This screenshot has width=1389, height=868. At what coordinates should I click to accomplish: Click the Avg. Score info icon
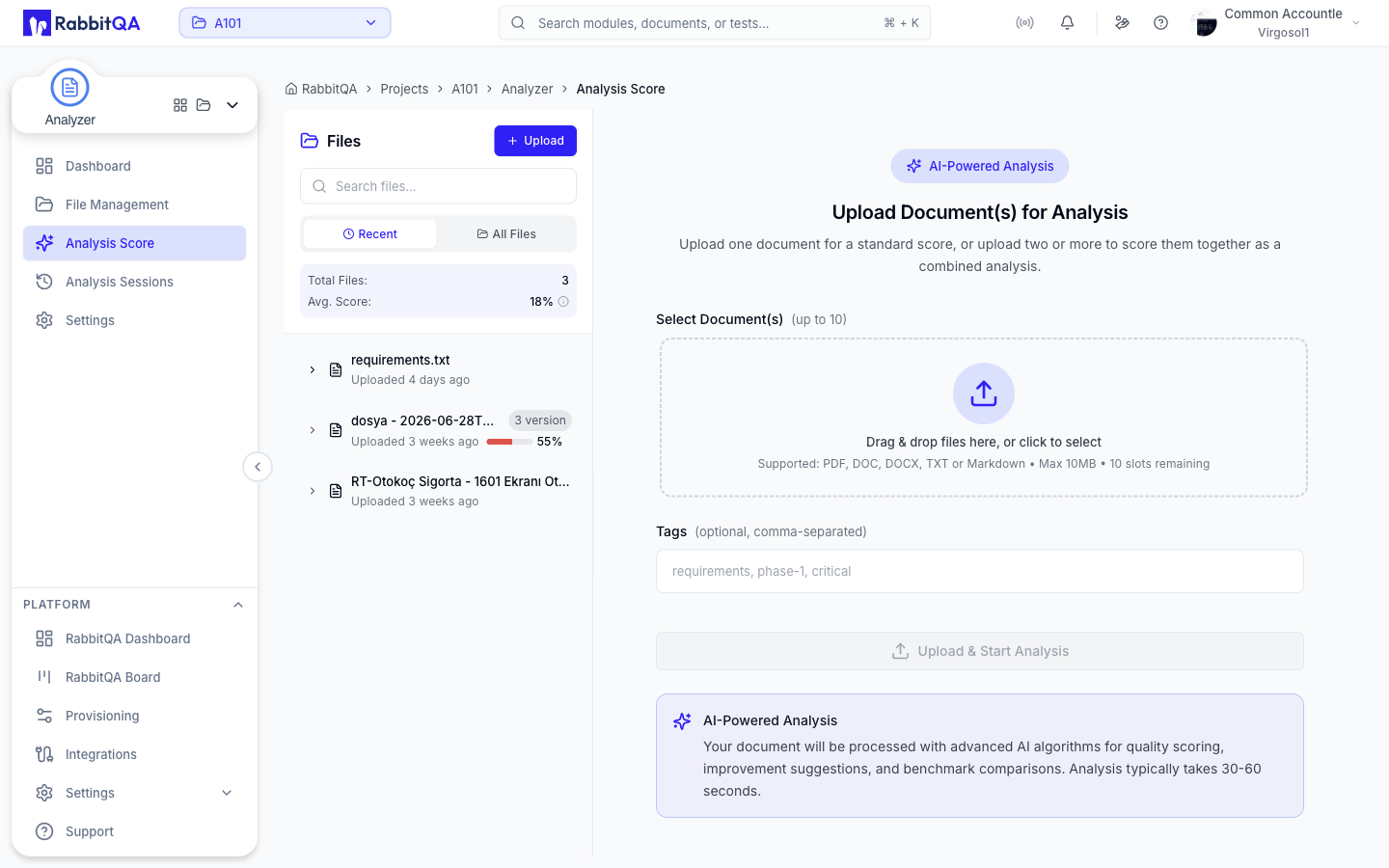click(x=563, y=302)
